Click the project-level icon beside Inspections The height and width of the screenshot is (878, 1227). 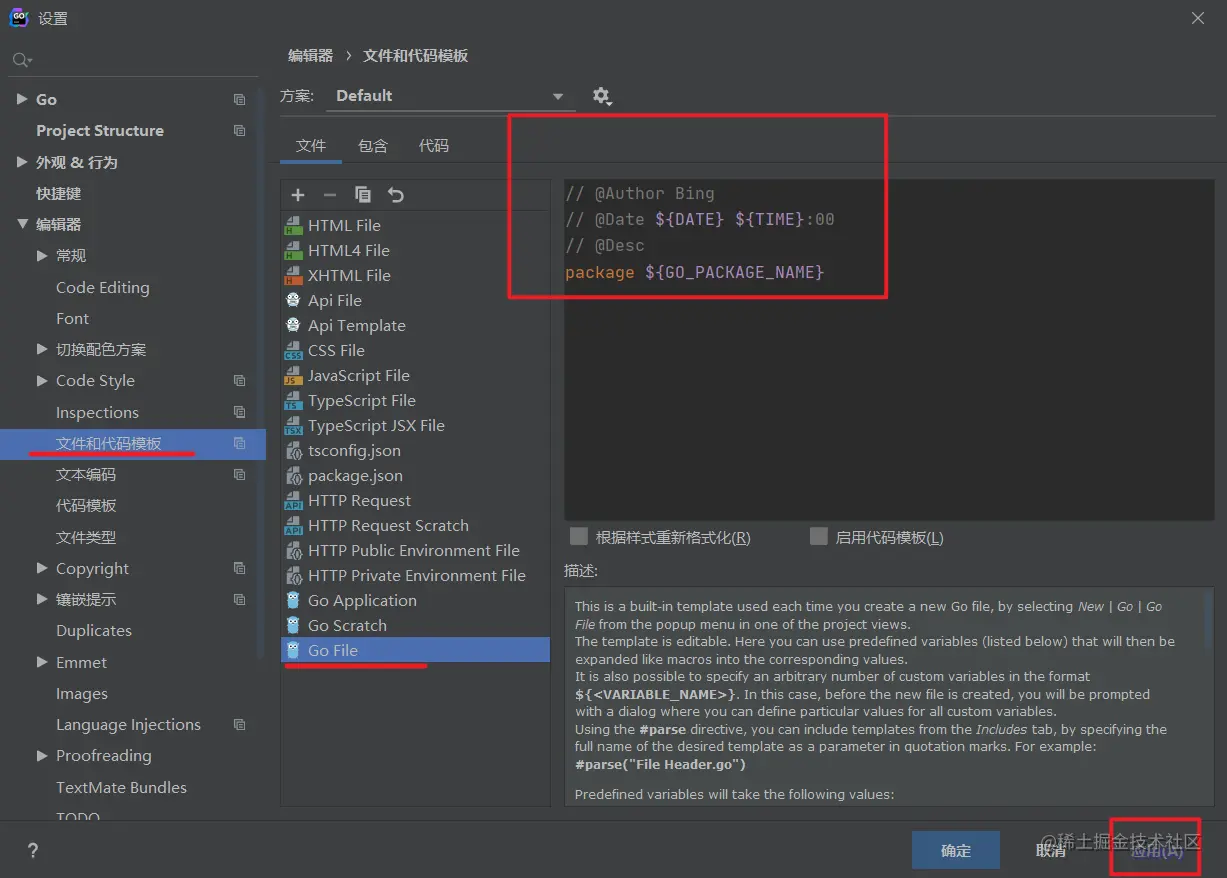point(239,412)
